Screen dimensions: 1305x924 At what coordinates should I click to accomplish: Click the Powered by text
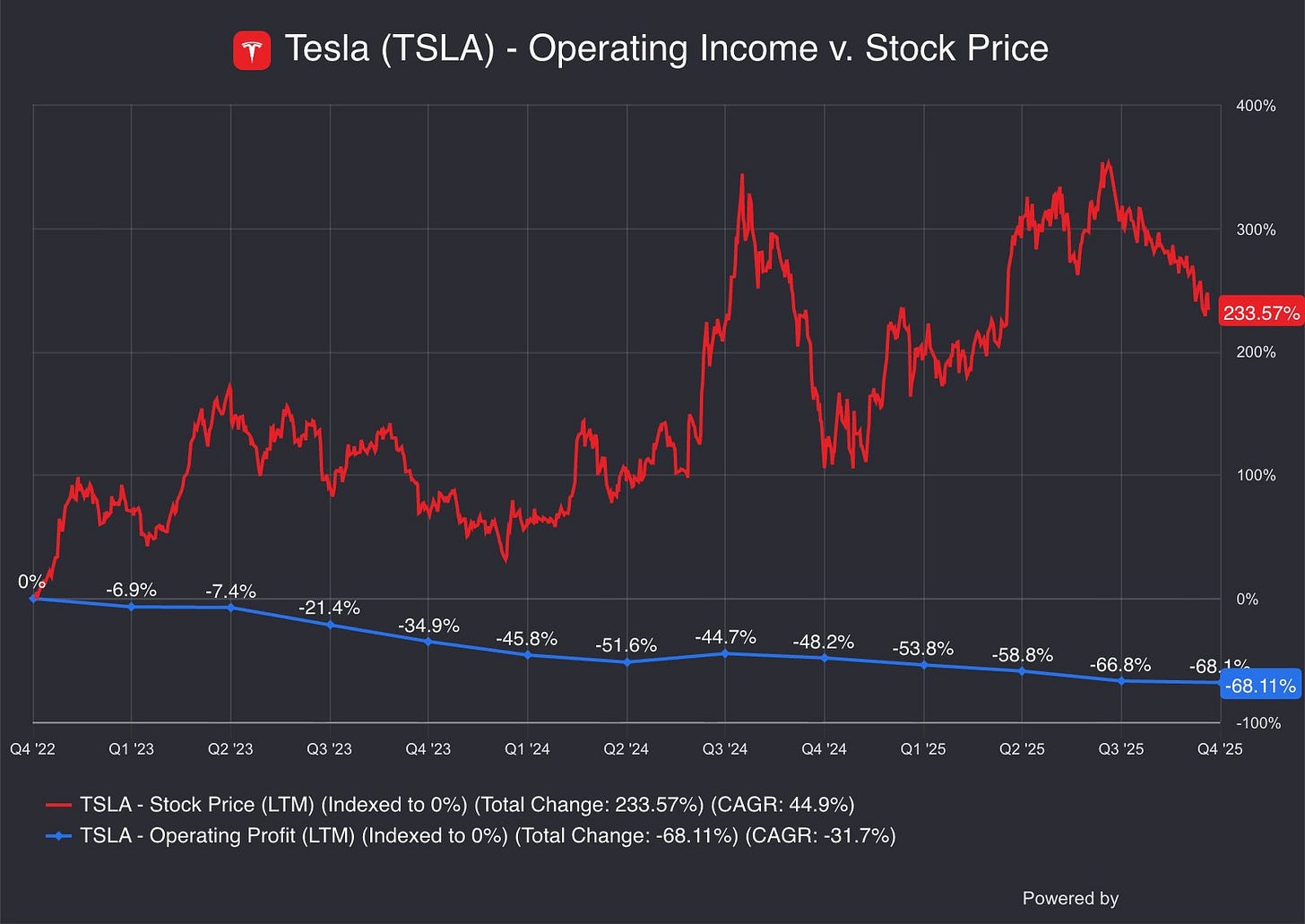1070,898
